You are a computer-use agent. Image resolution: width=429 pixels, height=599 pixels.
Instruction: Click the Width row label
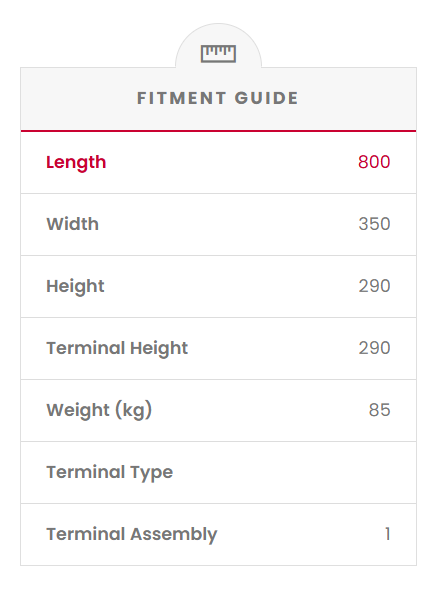click(73, 224)
